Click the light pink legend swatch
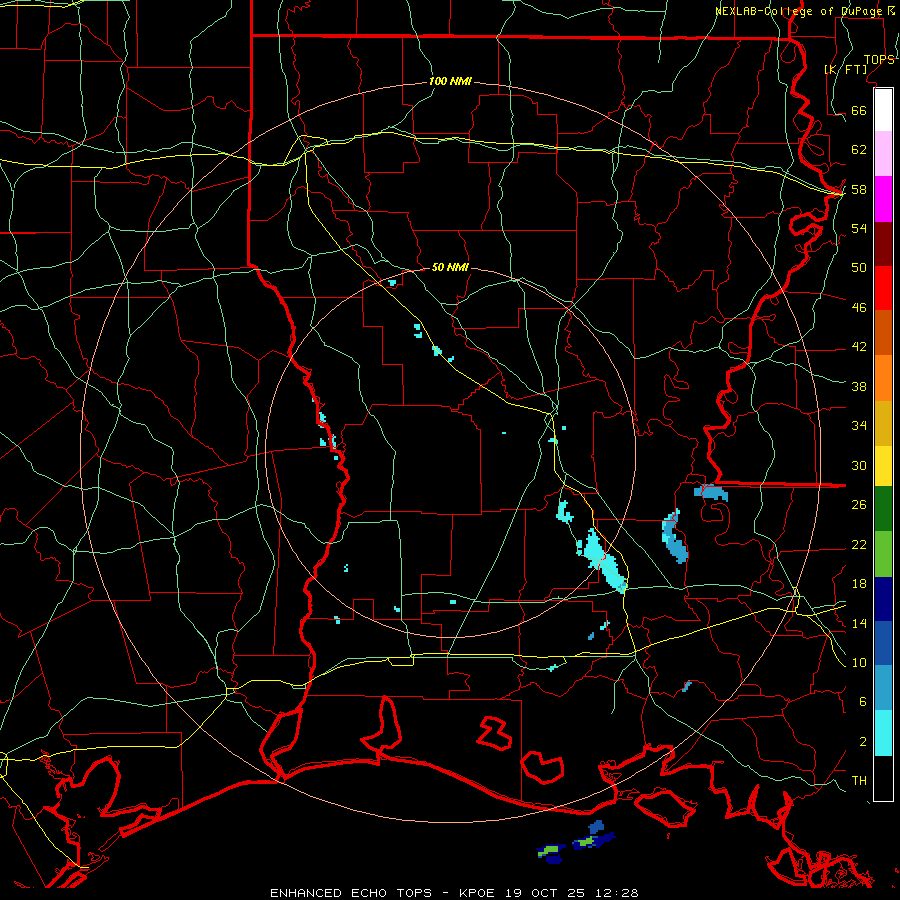 click(883, 154)
